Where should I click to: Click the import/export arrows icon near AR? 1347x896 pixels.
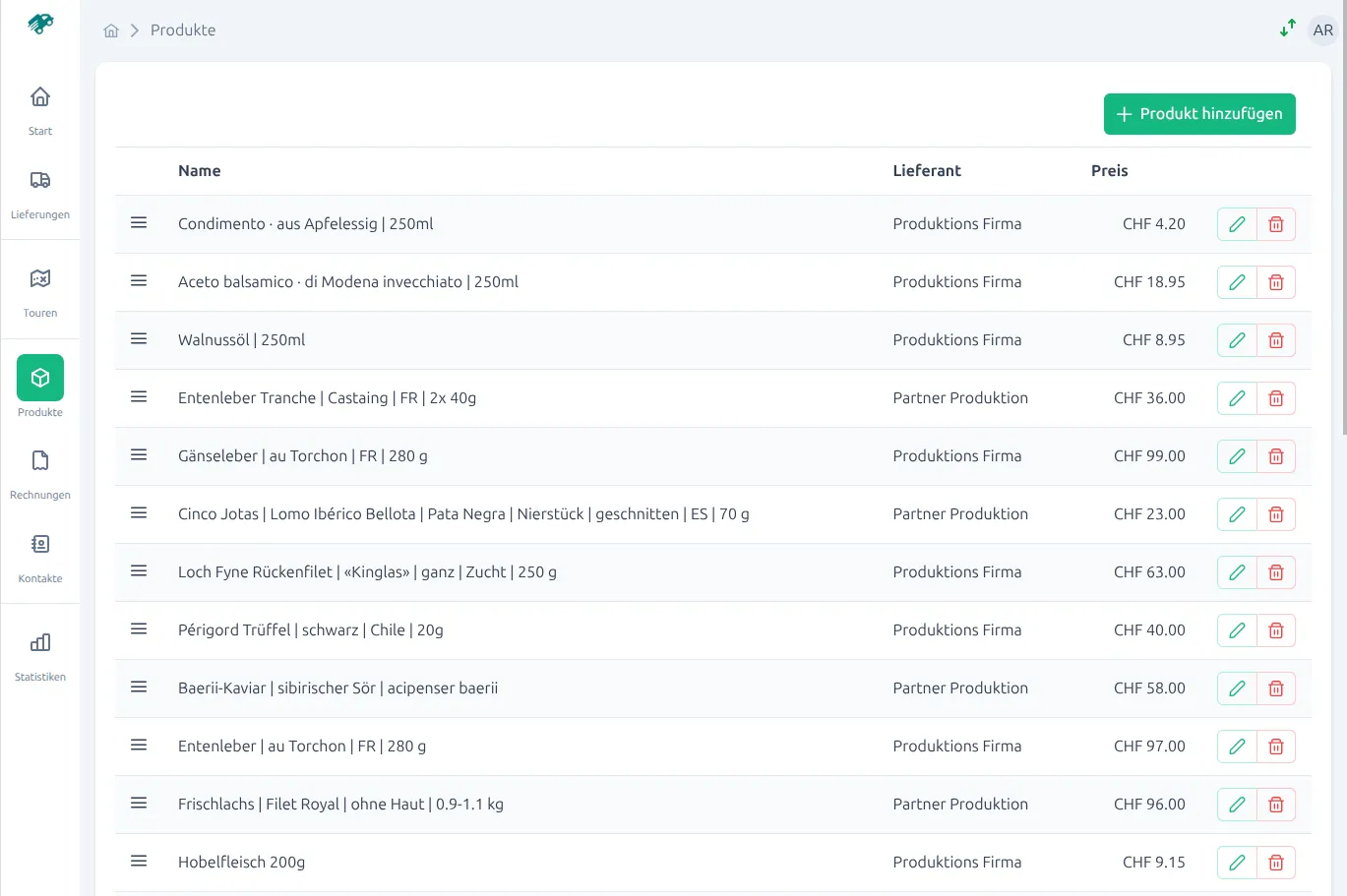pos(1287,29)
